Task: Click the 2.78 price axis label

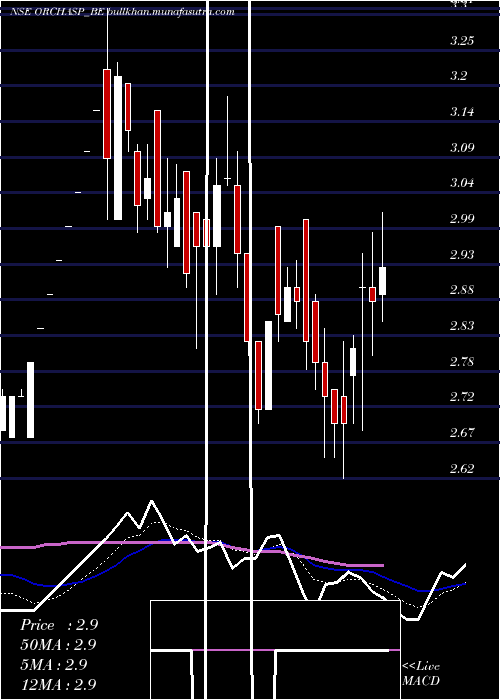Action: pos(462,361)
